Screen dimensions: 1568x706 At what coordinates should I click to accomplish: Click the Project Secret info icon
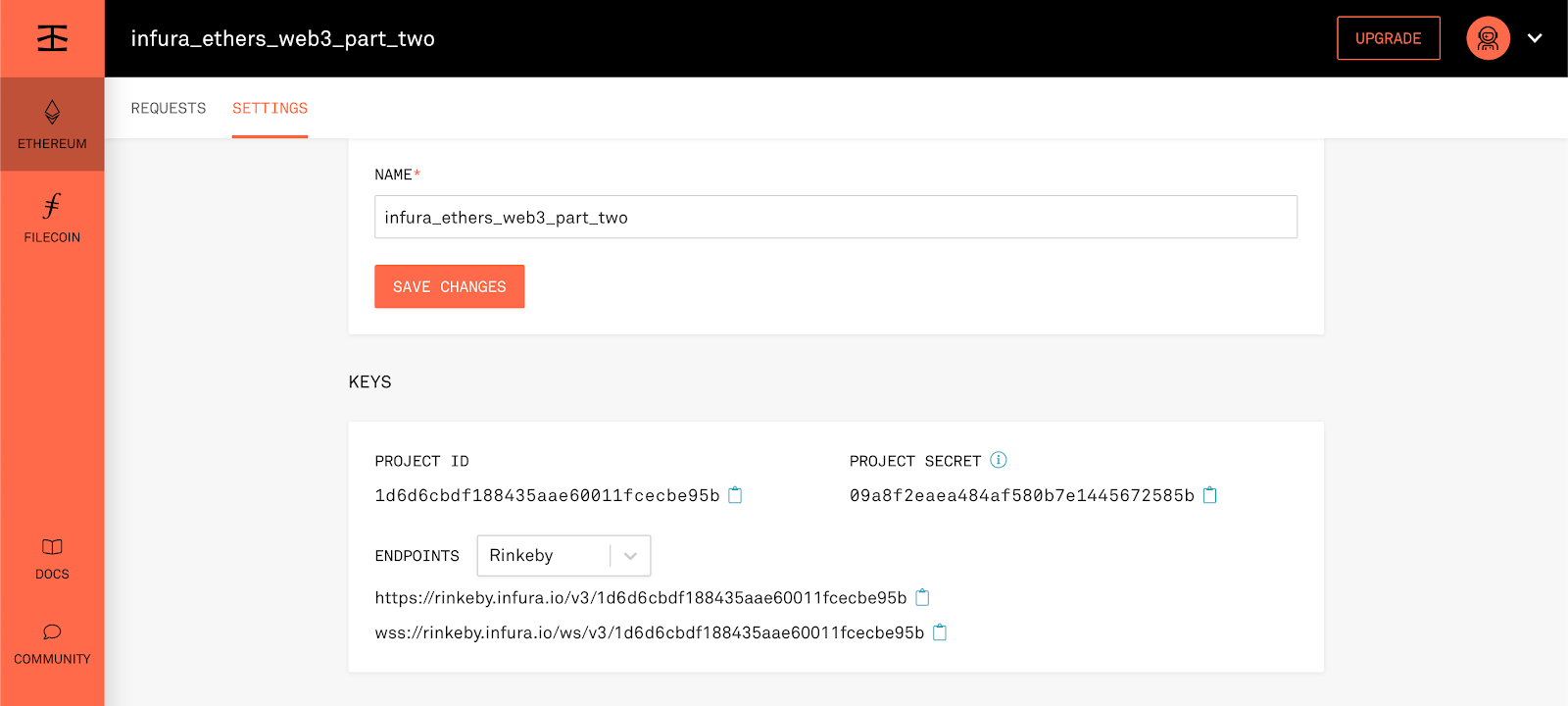pyautogui.click(x=998, y=460)
